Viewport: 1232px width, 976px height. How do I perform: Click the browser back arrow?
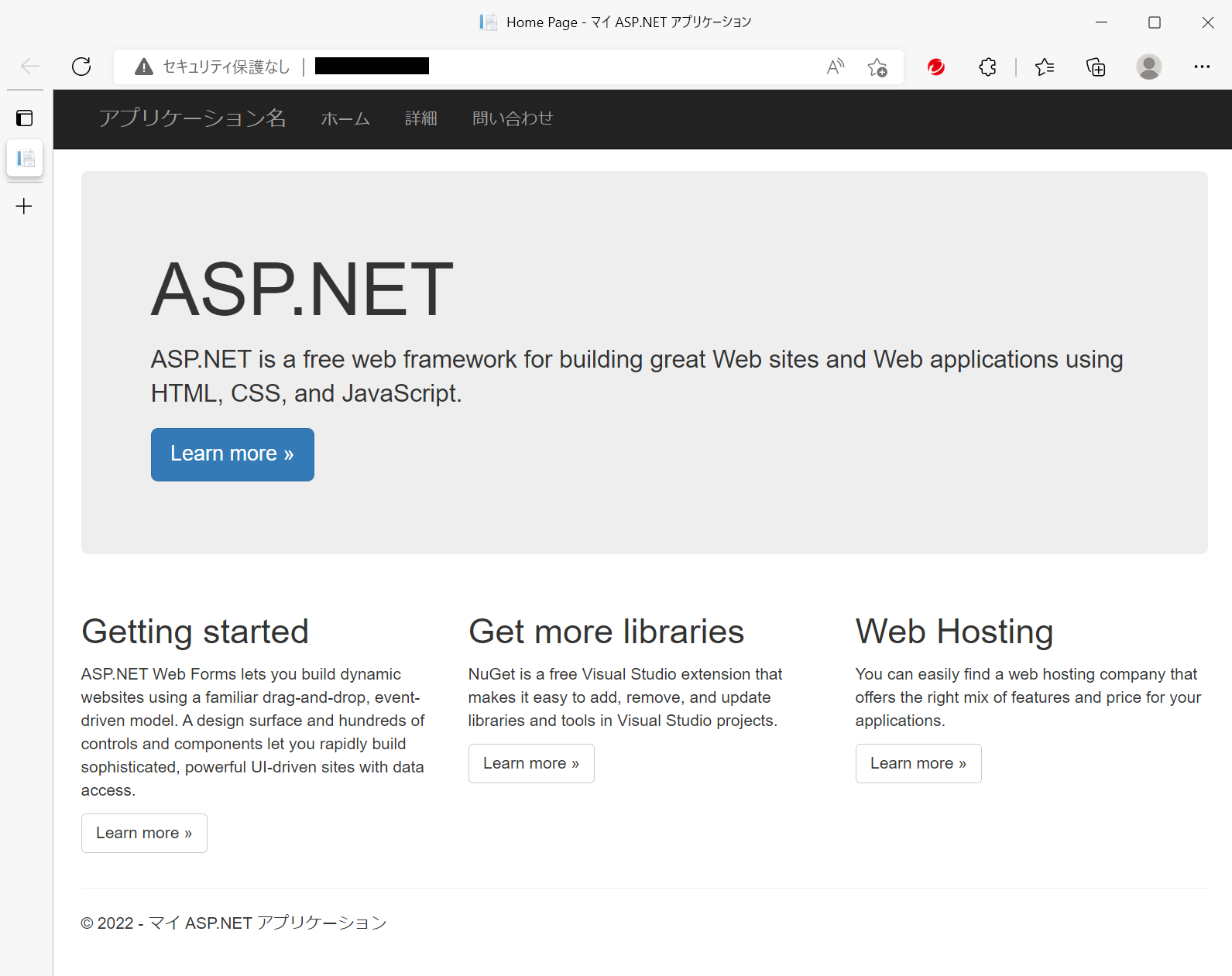(30, 67)
